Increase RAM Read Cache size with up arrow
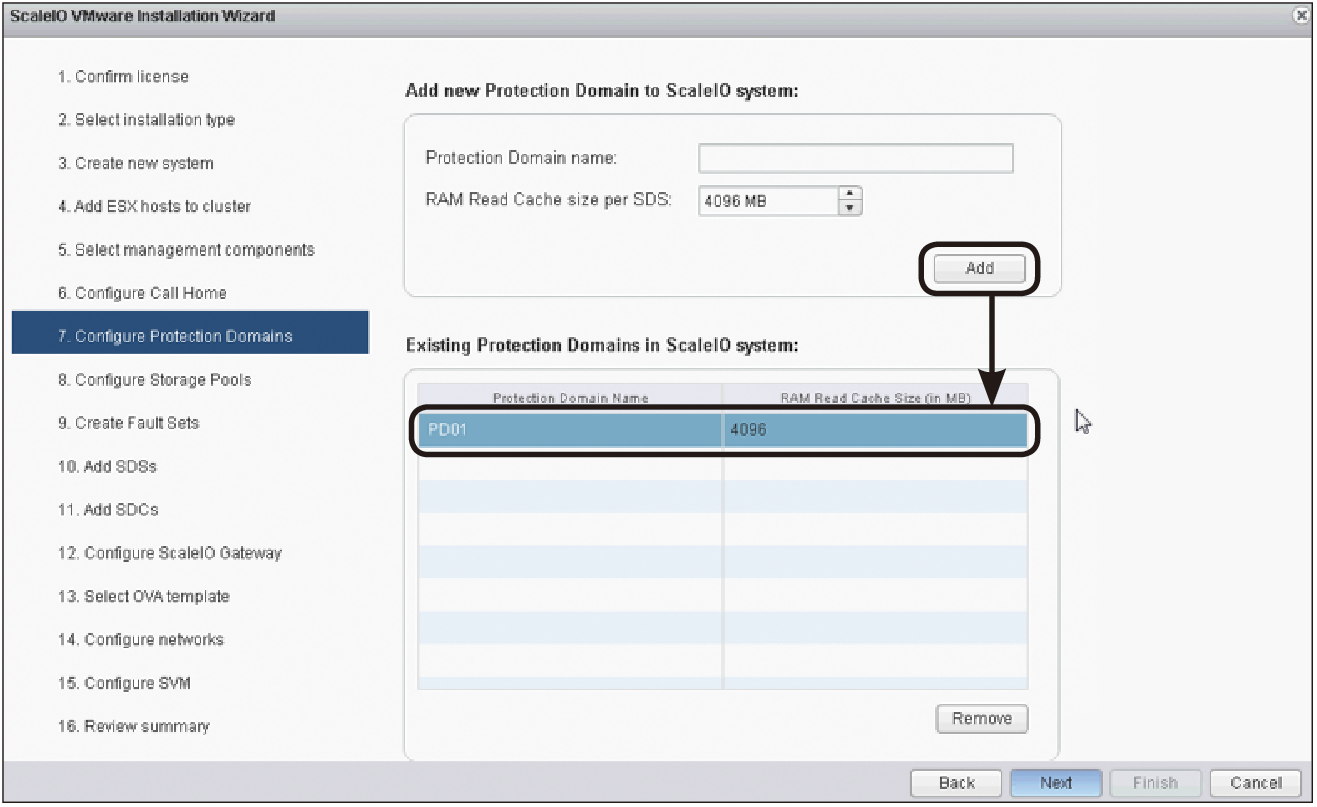1317x807 pixels. click(x=850, y=194)
